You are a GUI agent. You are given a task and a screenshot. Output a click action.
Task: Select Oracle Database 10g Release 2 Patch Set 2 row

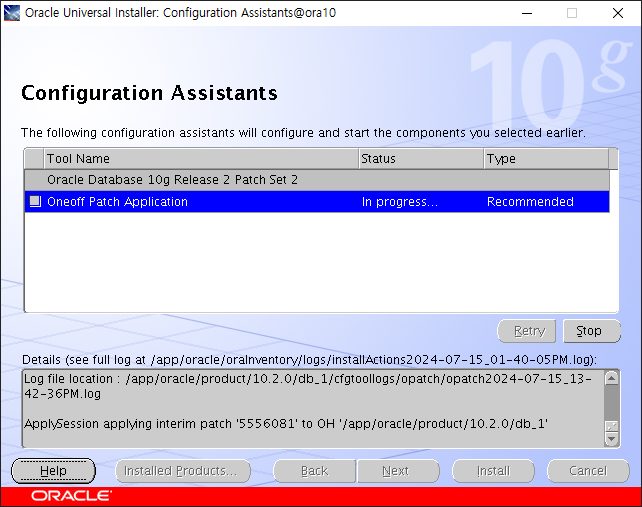(x=317, y=180)
